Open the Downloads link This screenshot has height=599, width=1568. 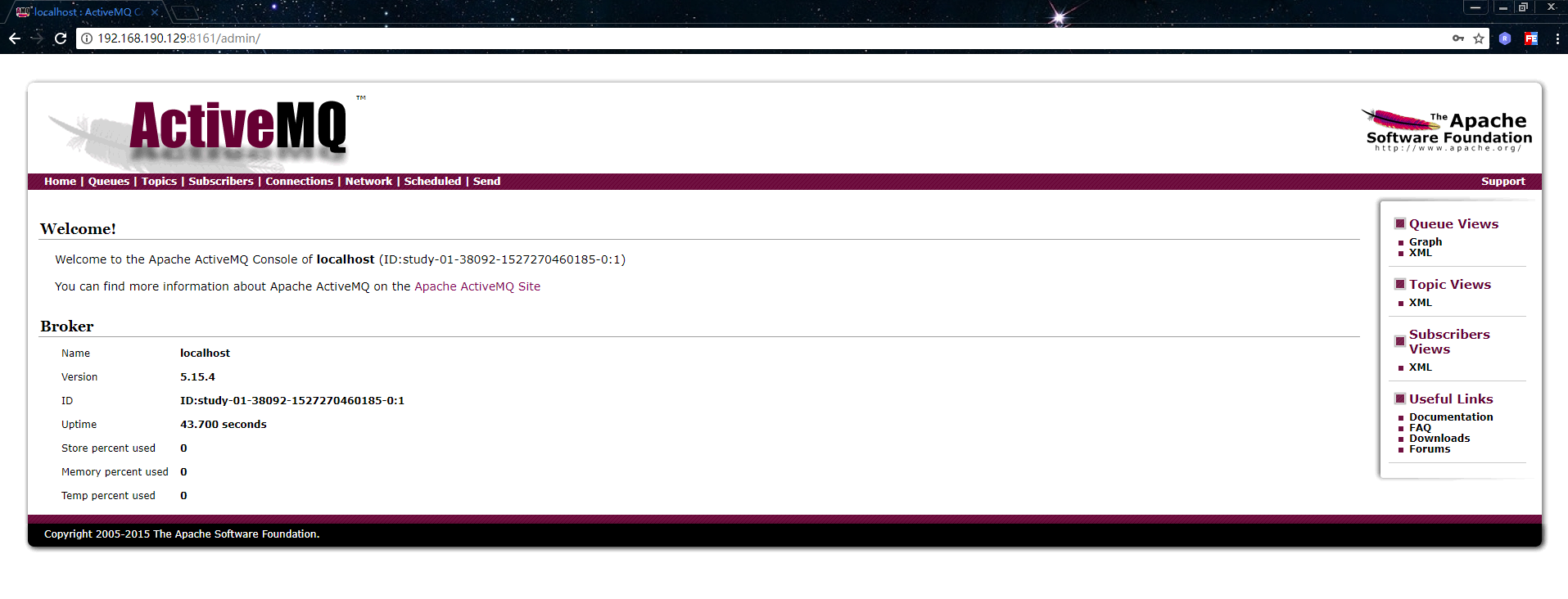coord(1439,439)
